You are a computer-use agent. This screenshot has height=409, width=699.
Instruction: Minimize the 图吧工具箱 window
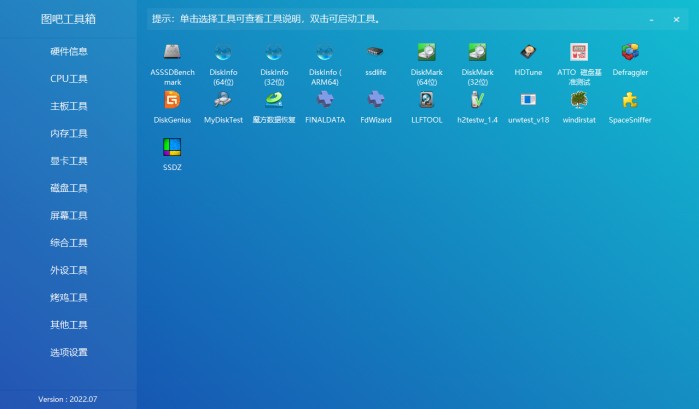pos(652,19)
